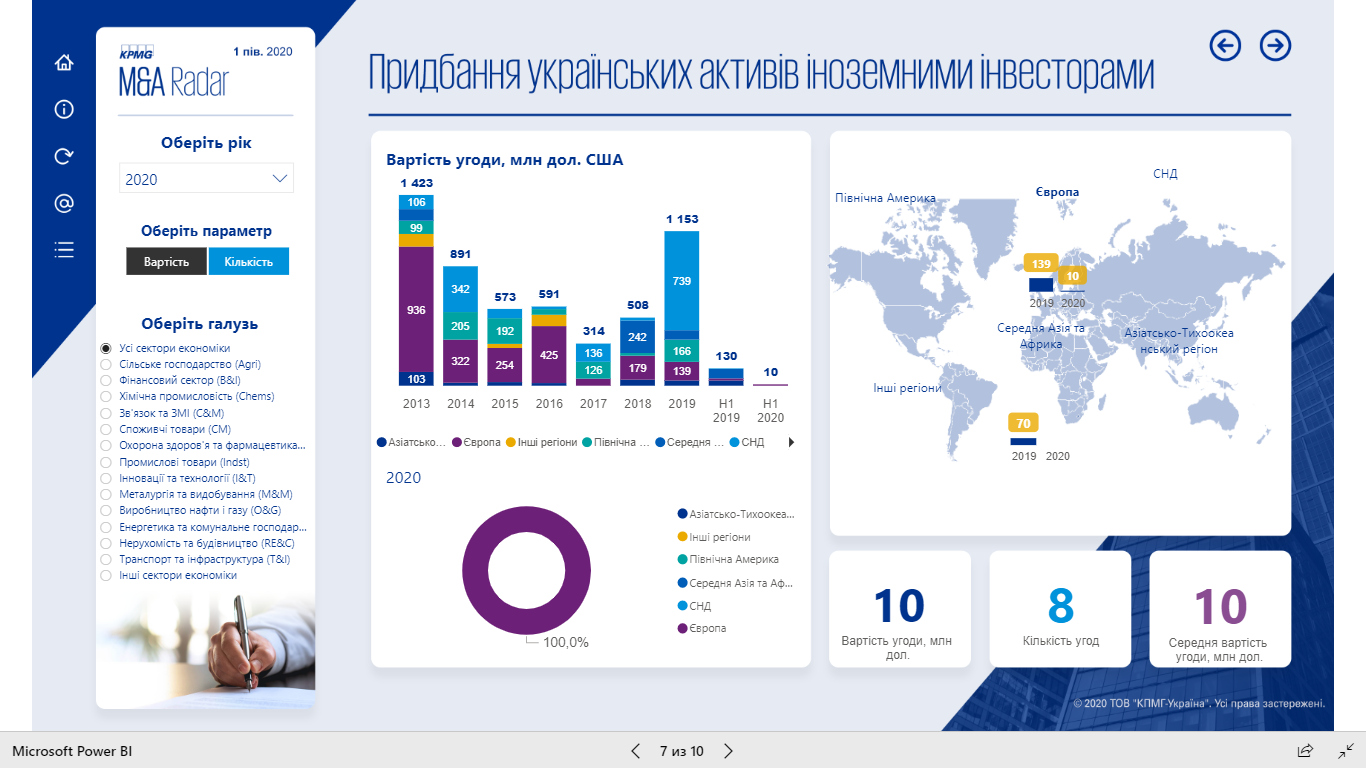
Task: Open the year dropdown showing 2020
Action: 206,179
